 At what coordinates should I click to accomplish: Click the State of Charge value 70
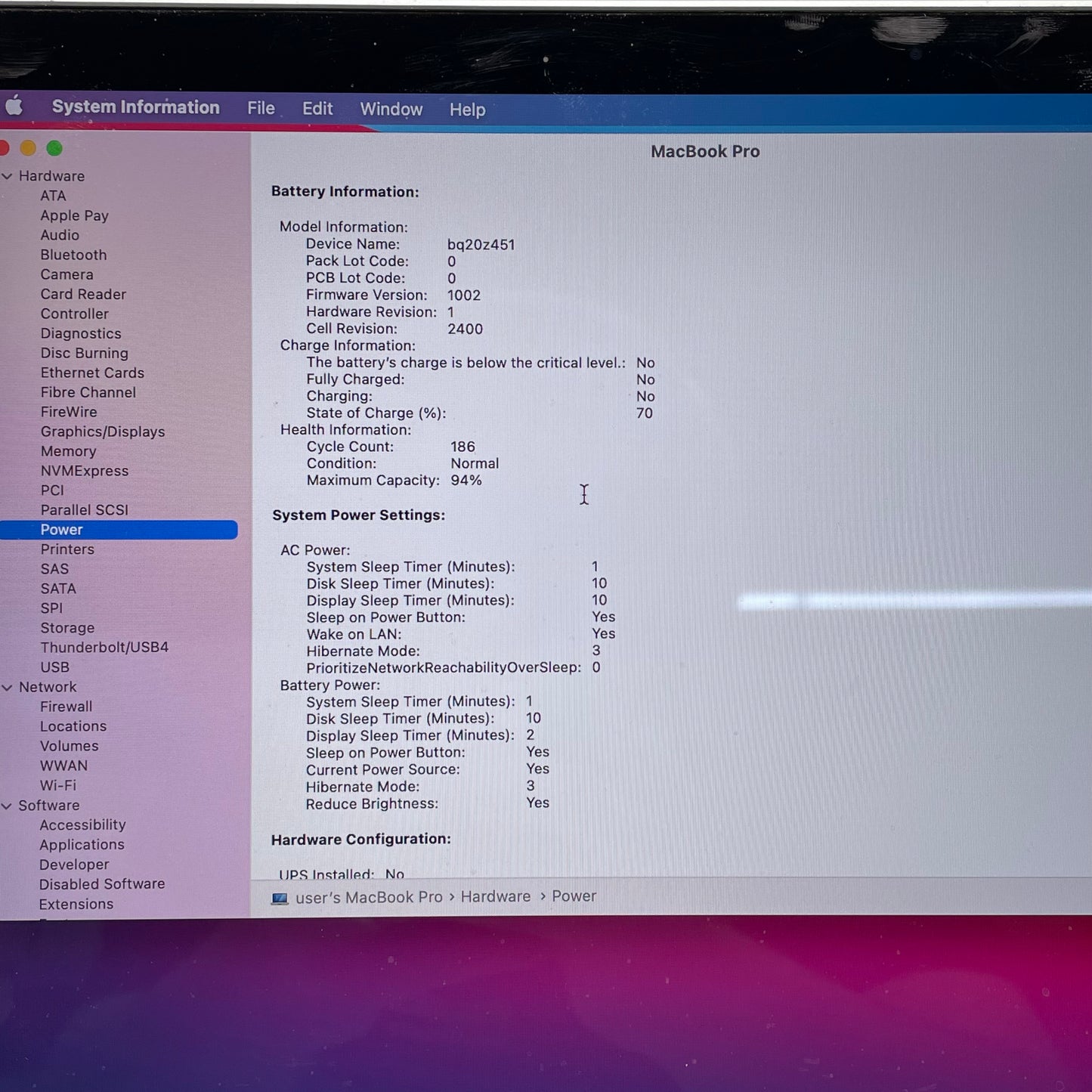click(644, 413)
